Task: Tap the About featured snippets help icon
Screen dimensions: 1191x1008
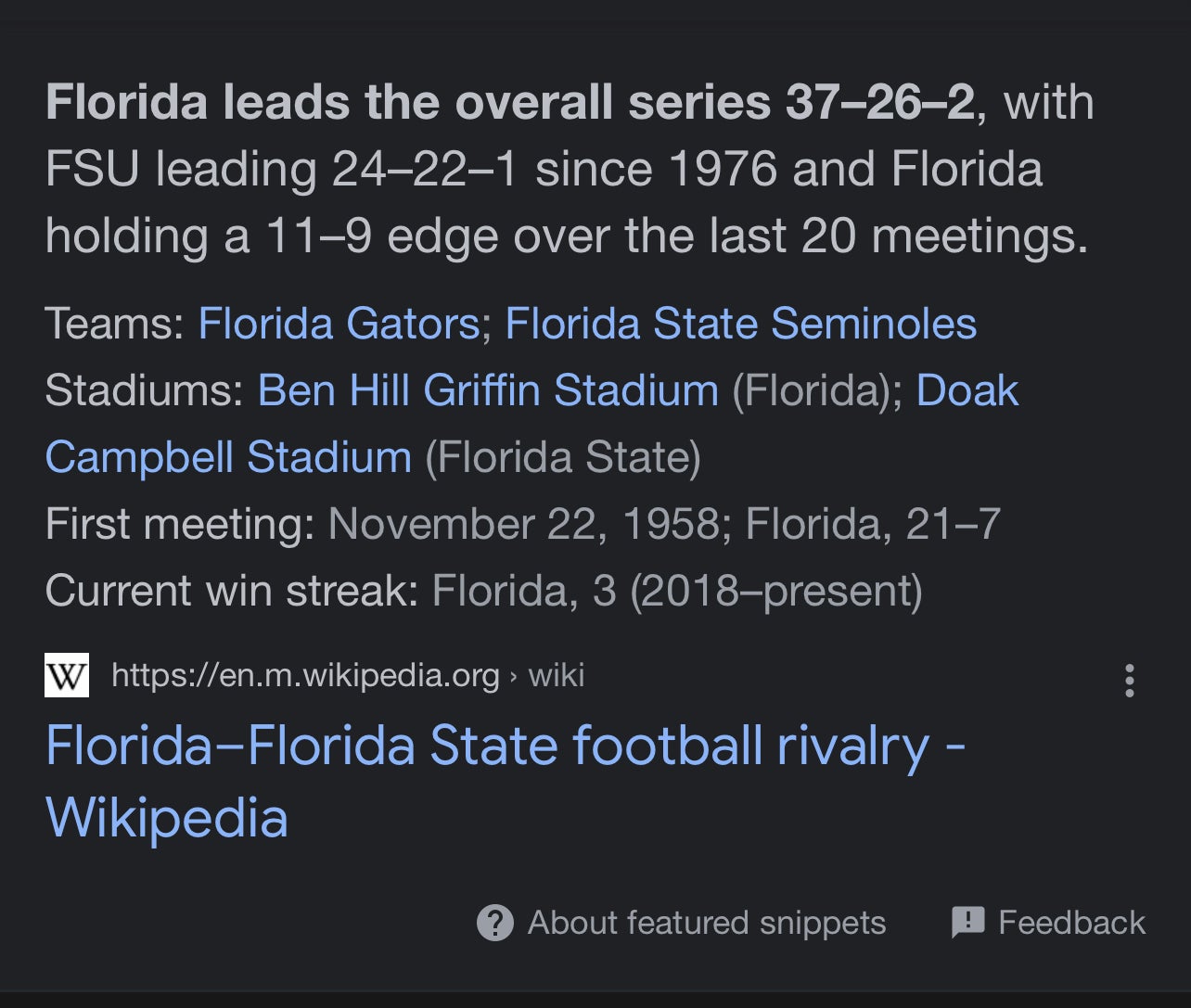Action: click(x=497, y=922)
